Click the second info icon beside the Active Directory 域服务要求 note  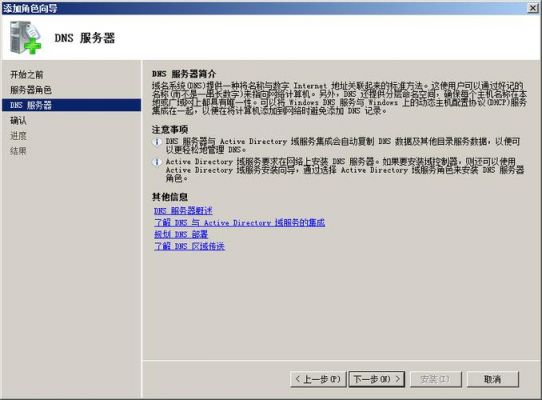157,162
